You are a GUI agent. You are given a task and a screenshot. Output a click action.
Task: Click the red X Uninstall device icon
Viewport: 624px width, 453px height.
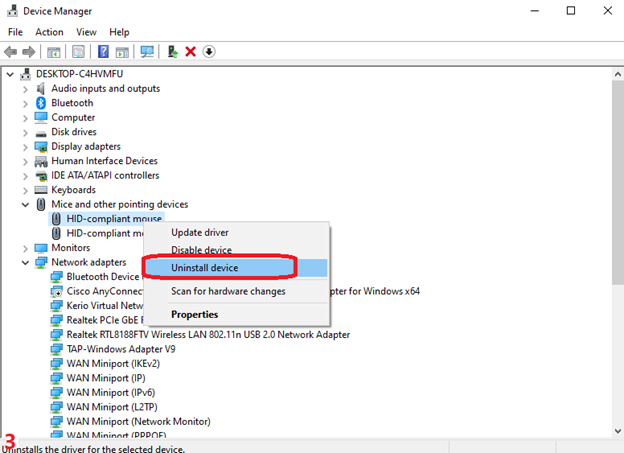coord(191,52)
